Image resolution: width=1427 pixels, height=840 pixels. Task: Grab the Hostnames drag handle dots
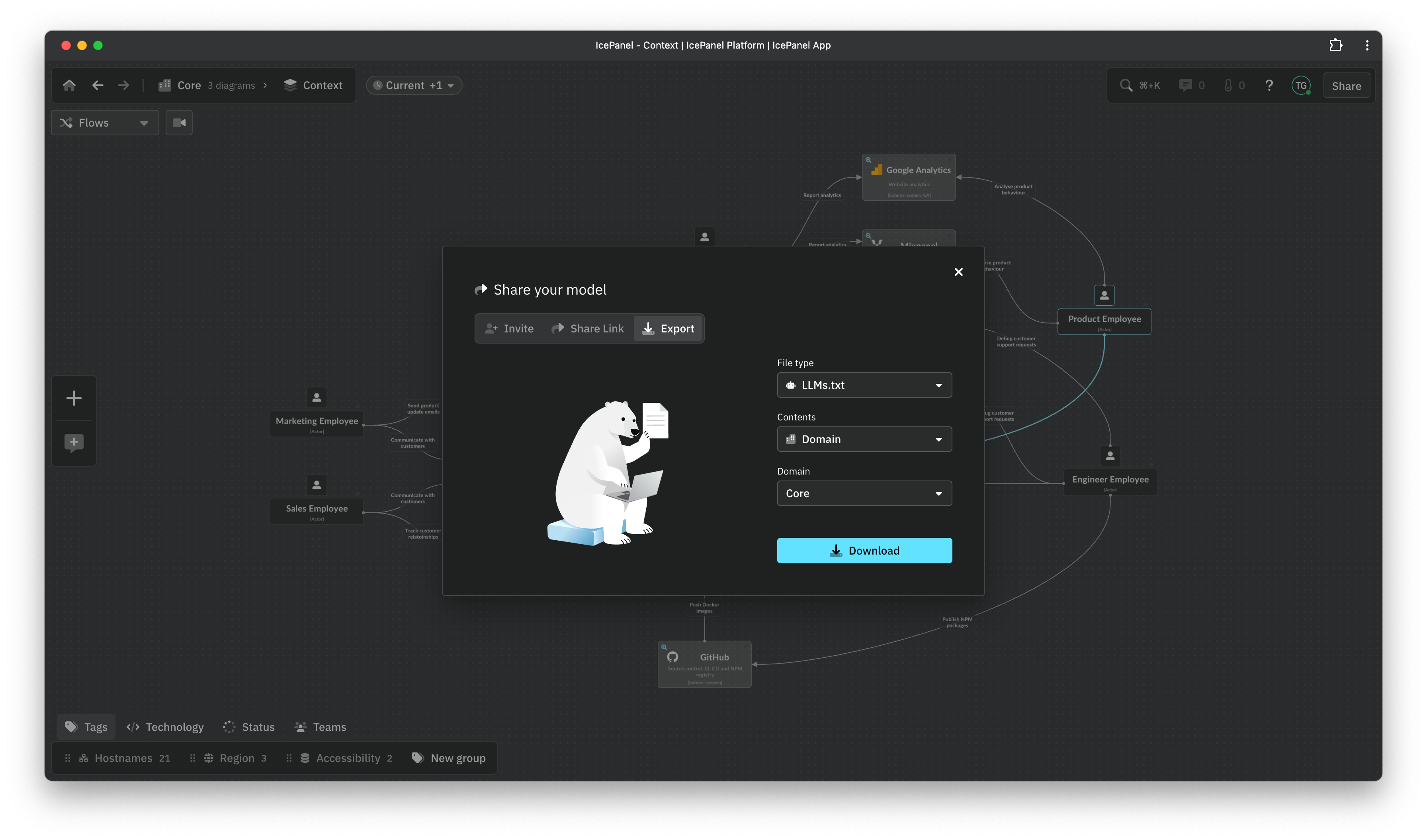click(67, 758)
